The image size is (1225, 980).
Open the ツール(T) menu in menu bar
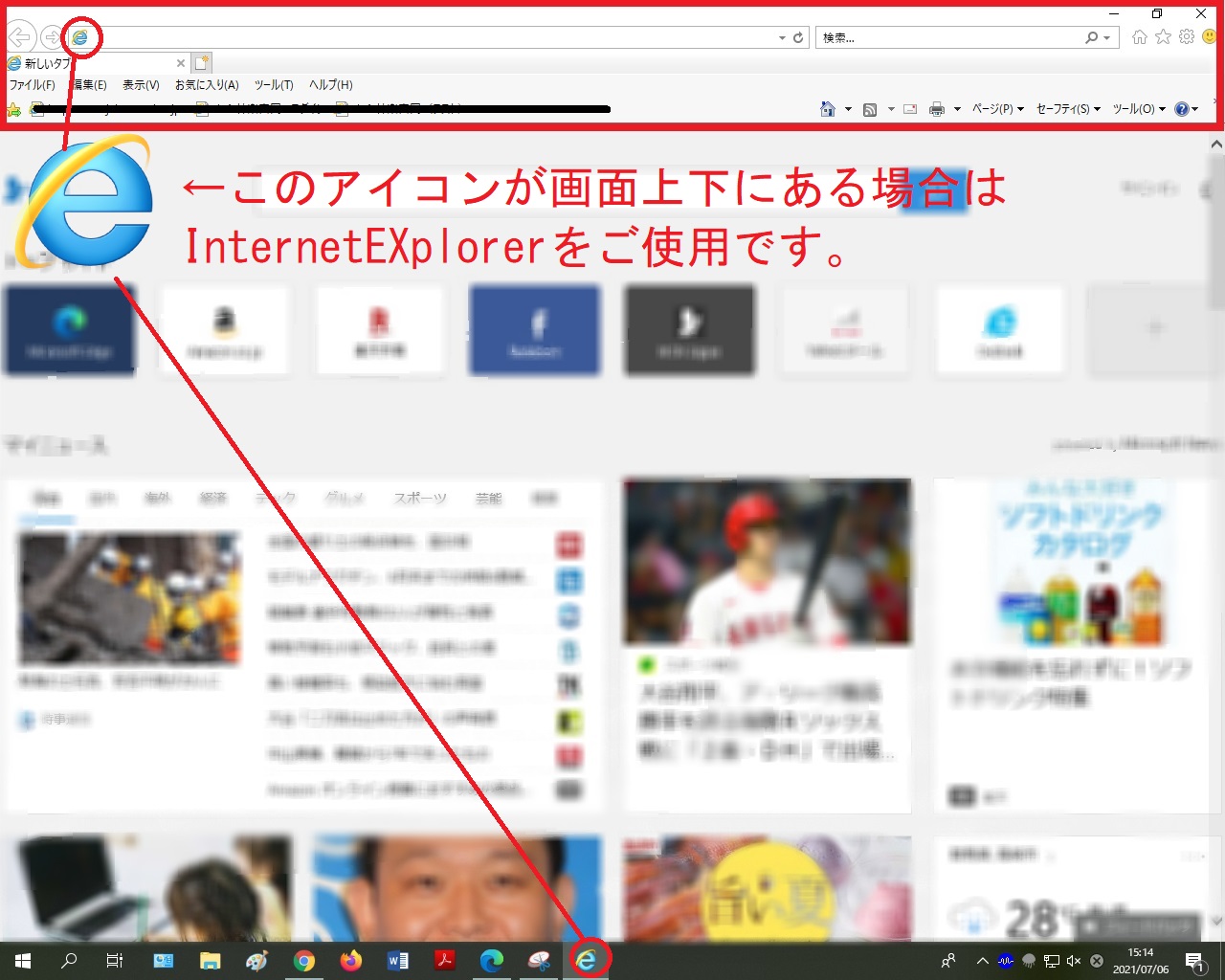274,85
